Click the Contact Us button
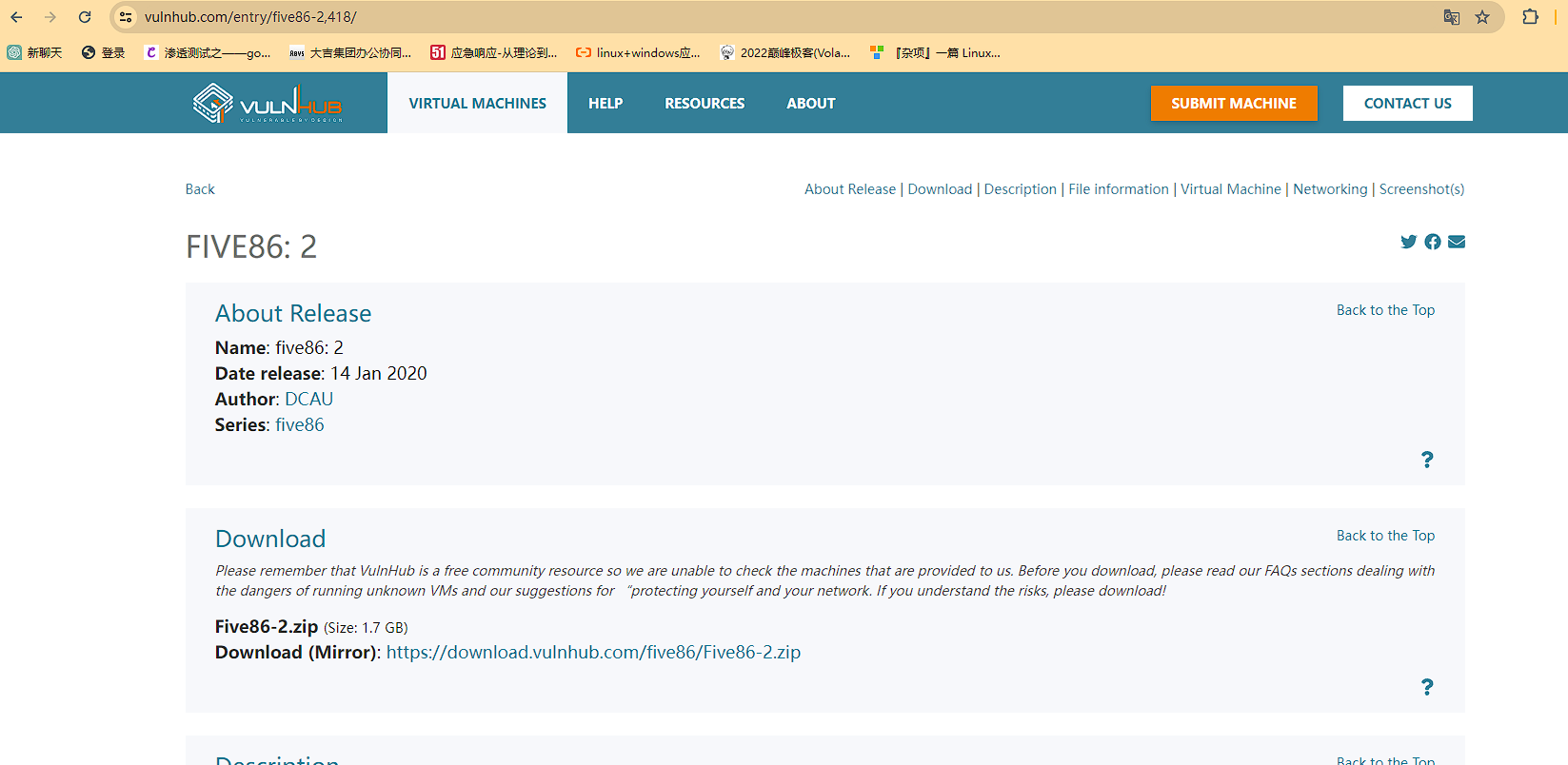Viewport: 1568px width, 765px height. pyautogui.click(x=1408, y=103)
